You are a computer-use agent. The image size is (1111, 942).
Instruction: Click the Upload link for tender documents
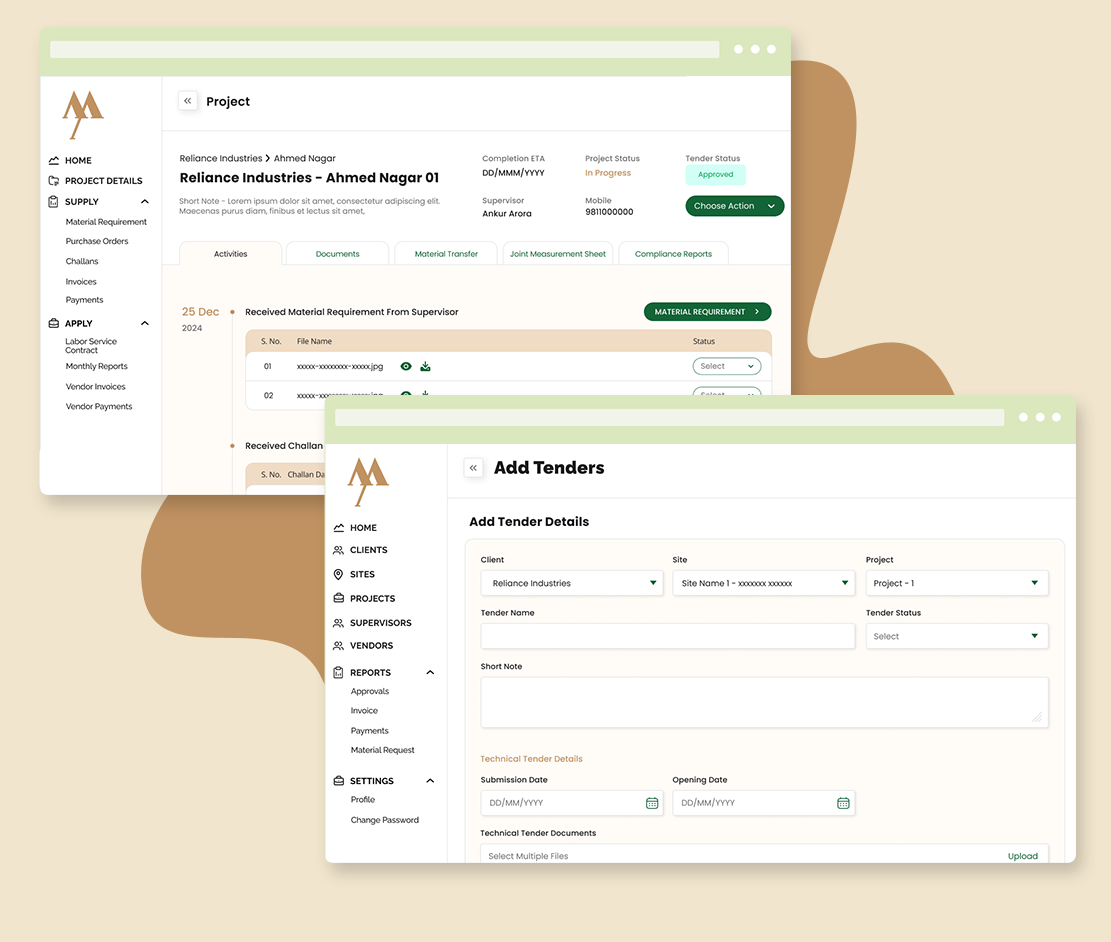click(x=1022, y=856)
